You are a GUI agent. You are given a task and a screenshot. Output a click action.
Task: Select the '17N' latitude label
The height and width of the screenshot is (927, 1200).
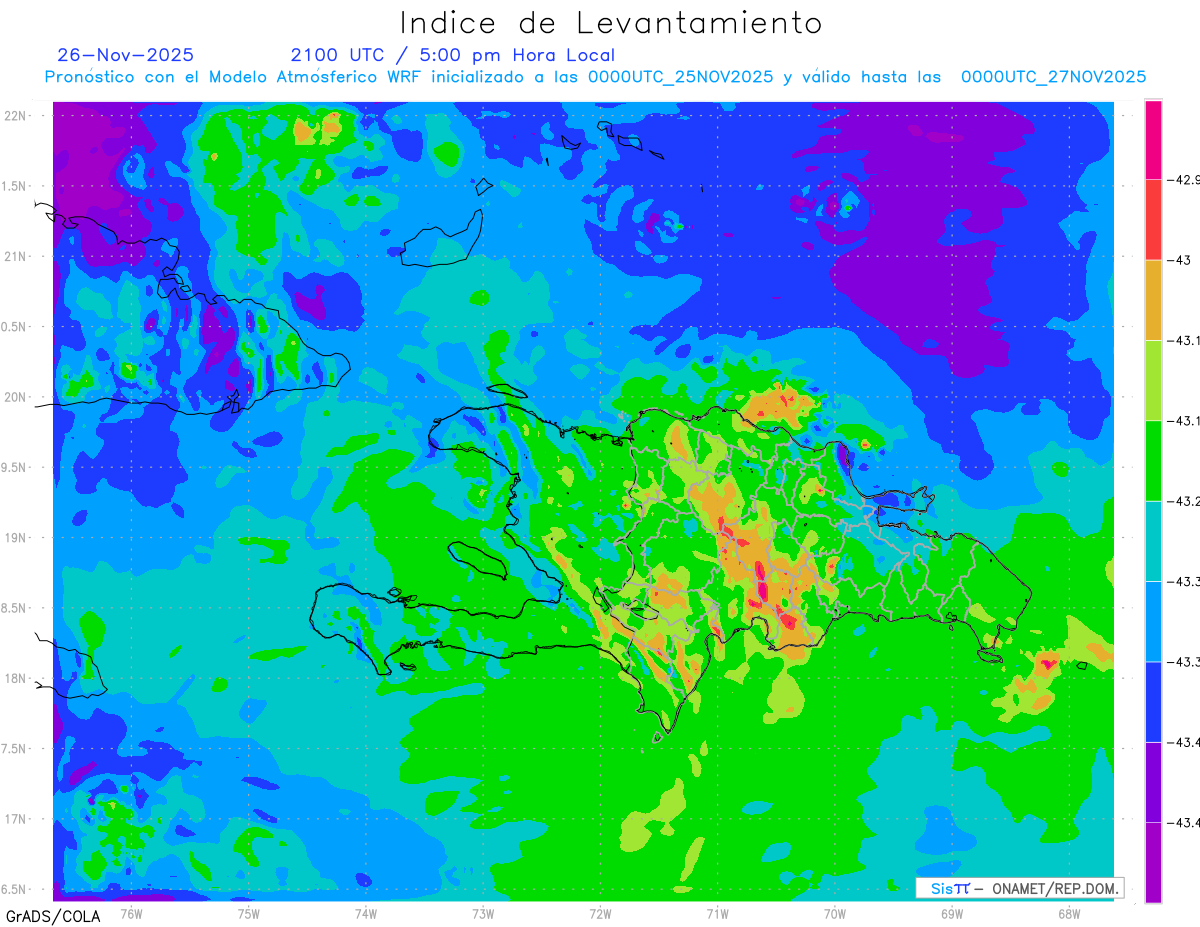click(x=15, y=819)
